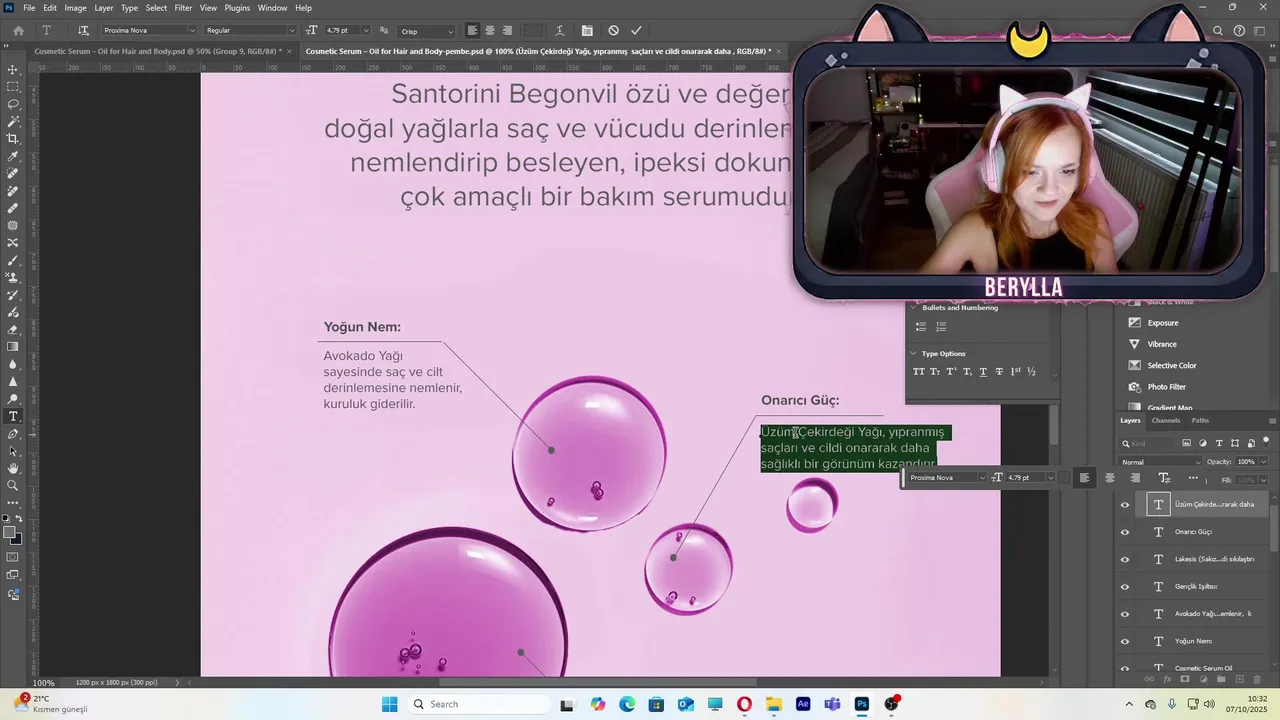This screenshot has height=720, width=1280.
Task: Select the Horizontal Type tool
Action: (x=13, y=416)
